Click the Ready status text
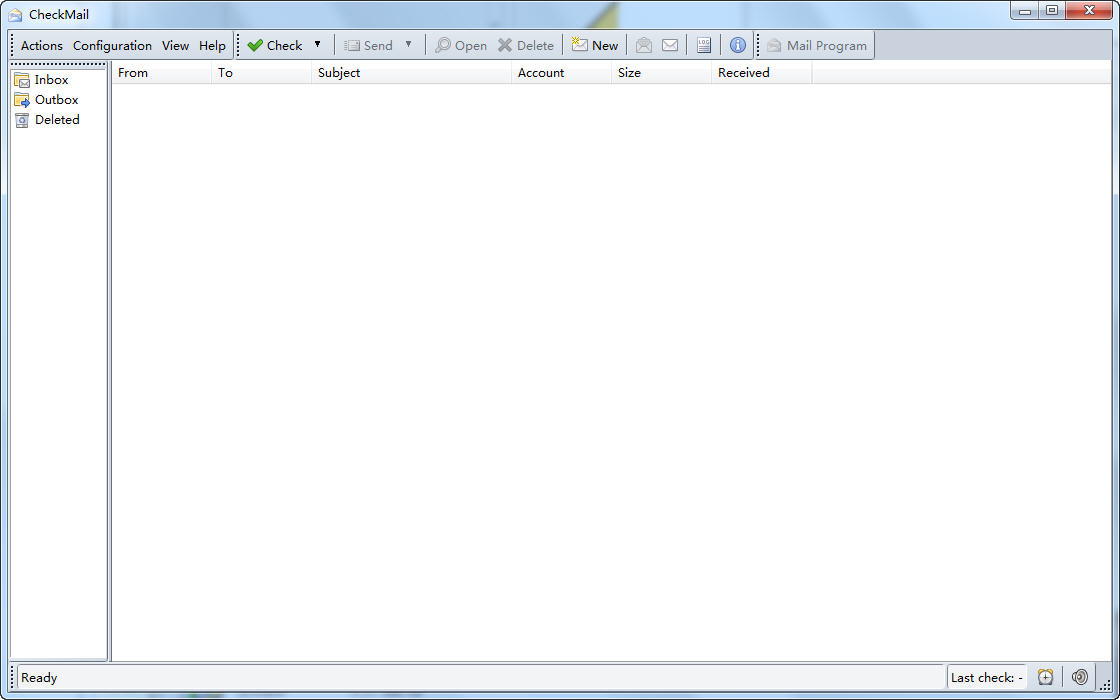 tap(39, 678)
